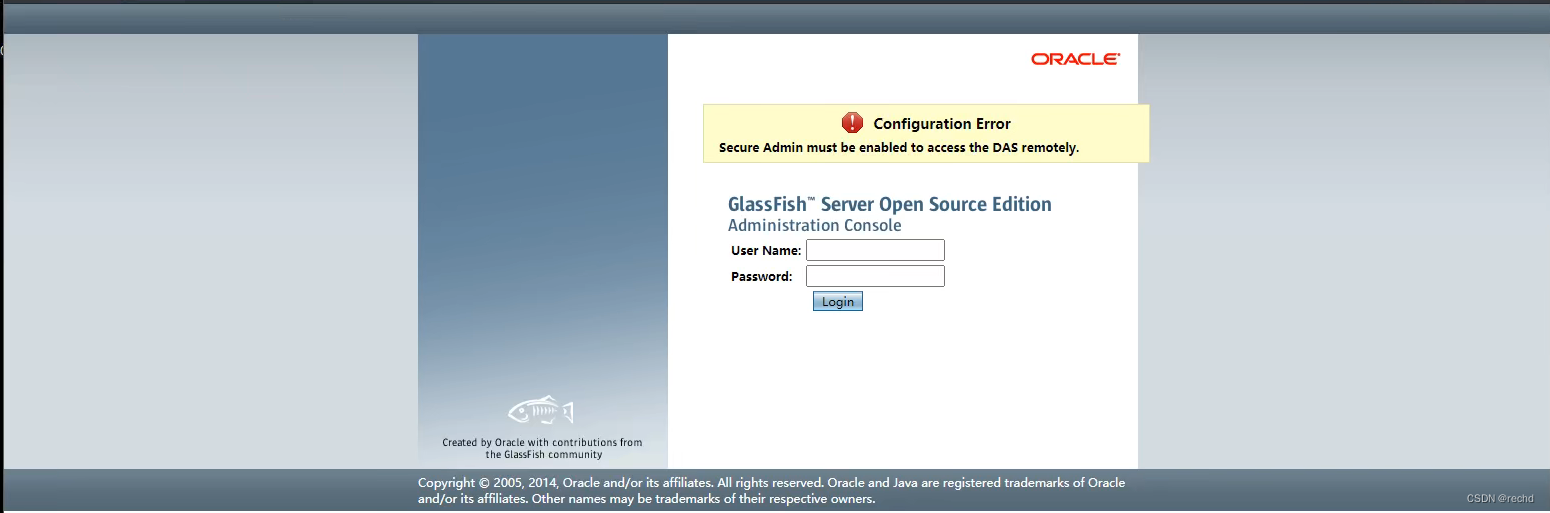Click the Login button
Image resolution: width=1550 pixels, height=513 pixels.
837,301
